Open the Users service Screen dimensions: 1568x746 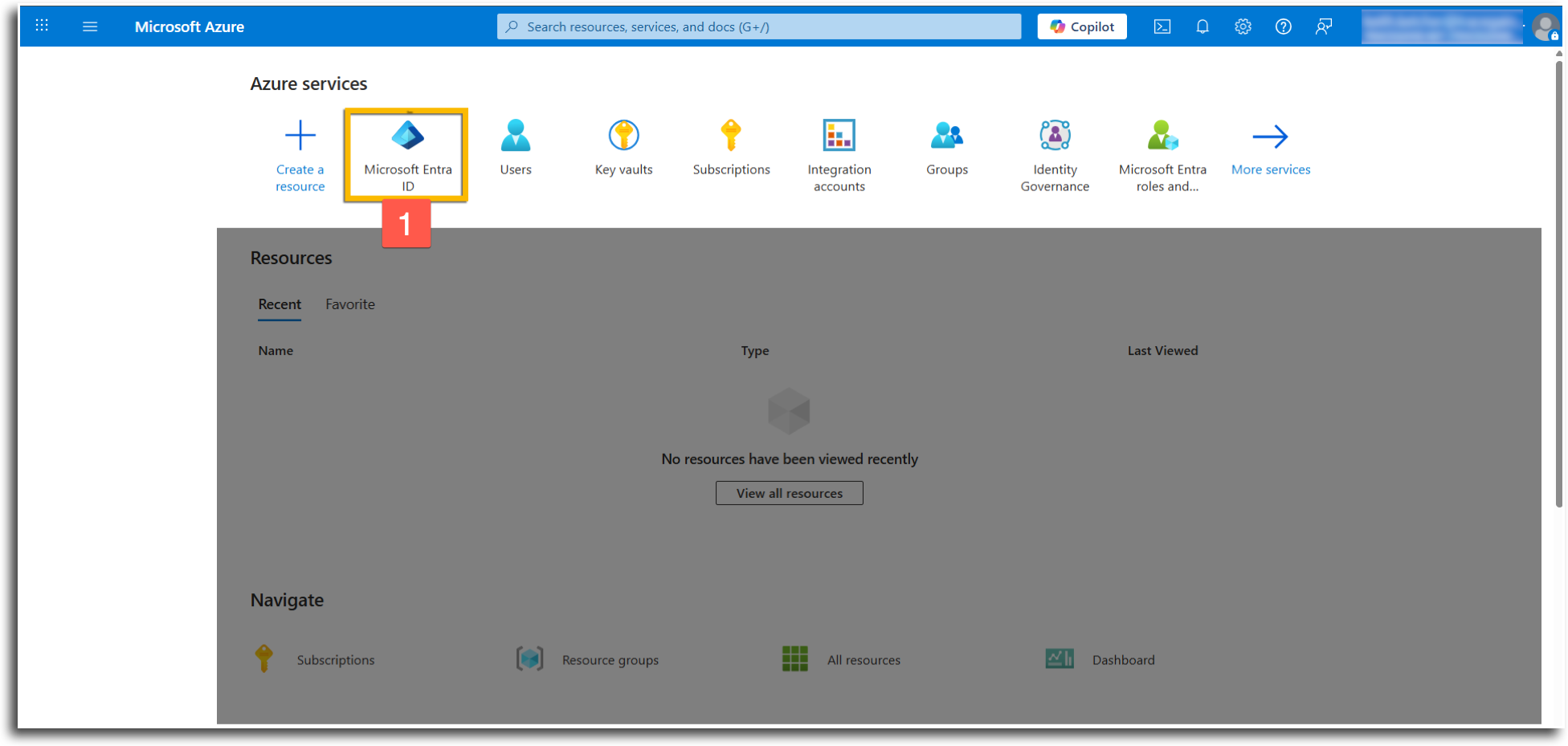pos(516,148)
